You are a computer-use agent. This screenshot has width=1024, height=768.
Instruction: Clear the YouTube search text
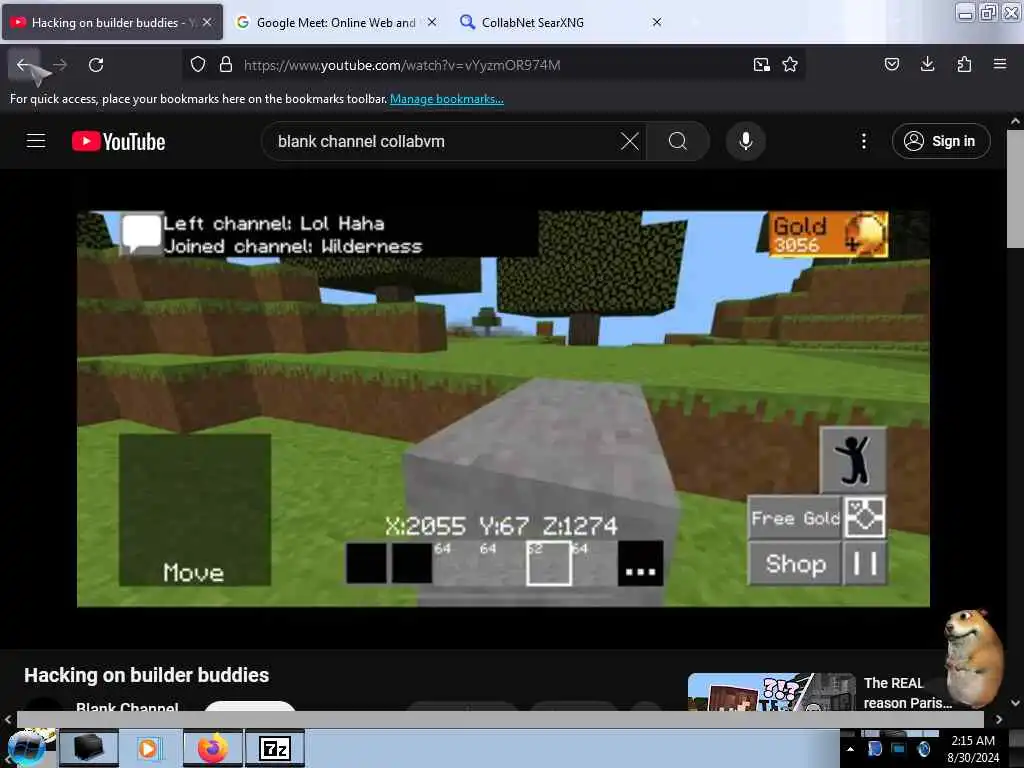[630, 141]
